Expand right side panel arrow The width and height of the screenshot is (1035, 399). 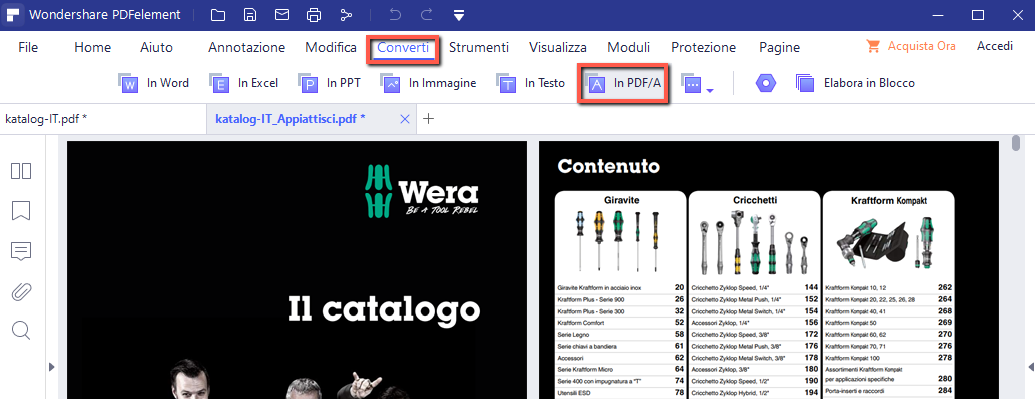pyautogui.click(x=1030, y=367)
